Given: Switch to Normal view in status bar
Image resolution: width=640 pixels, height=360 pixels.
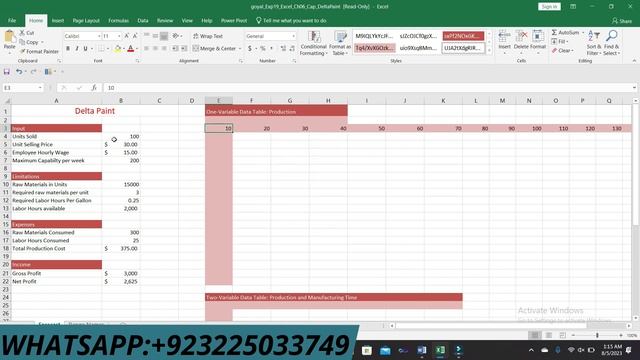Looking at the screenshot, I should tap(534, 335).
